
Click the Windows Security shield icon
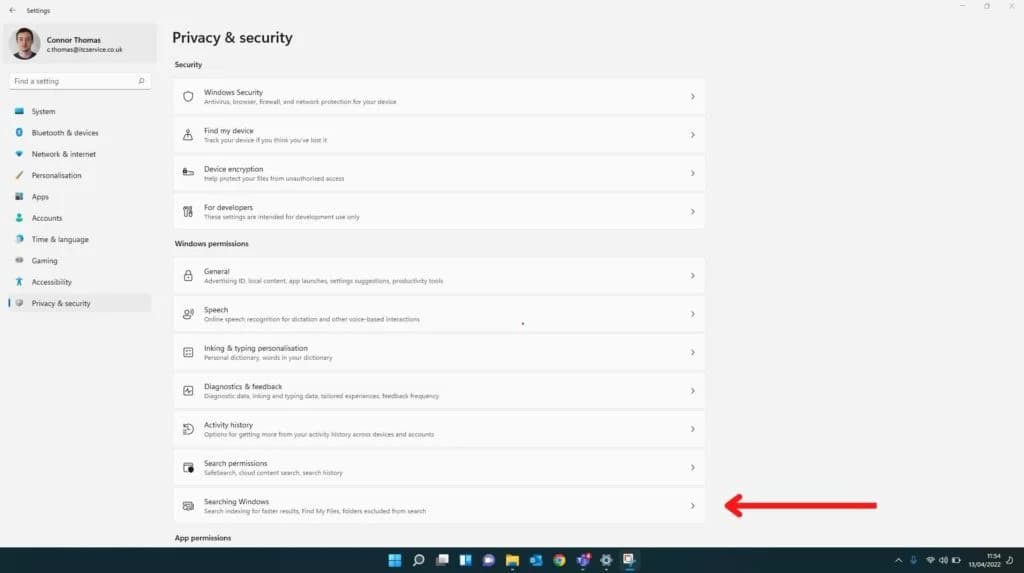click(188, 97)
